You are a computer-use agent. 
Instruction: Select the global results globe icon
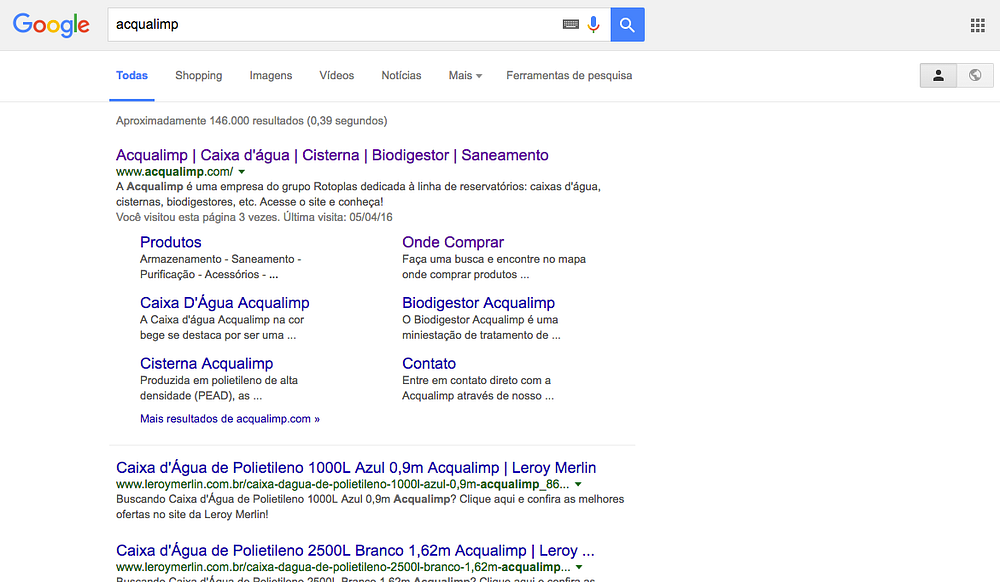974,75
